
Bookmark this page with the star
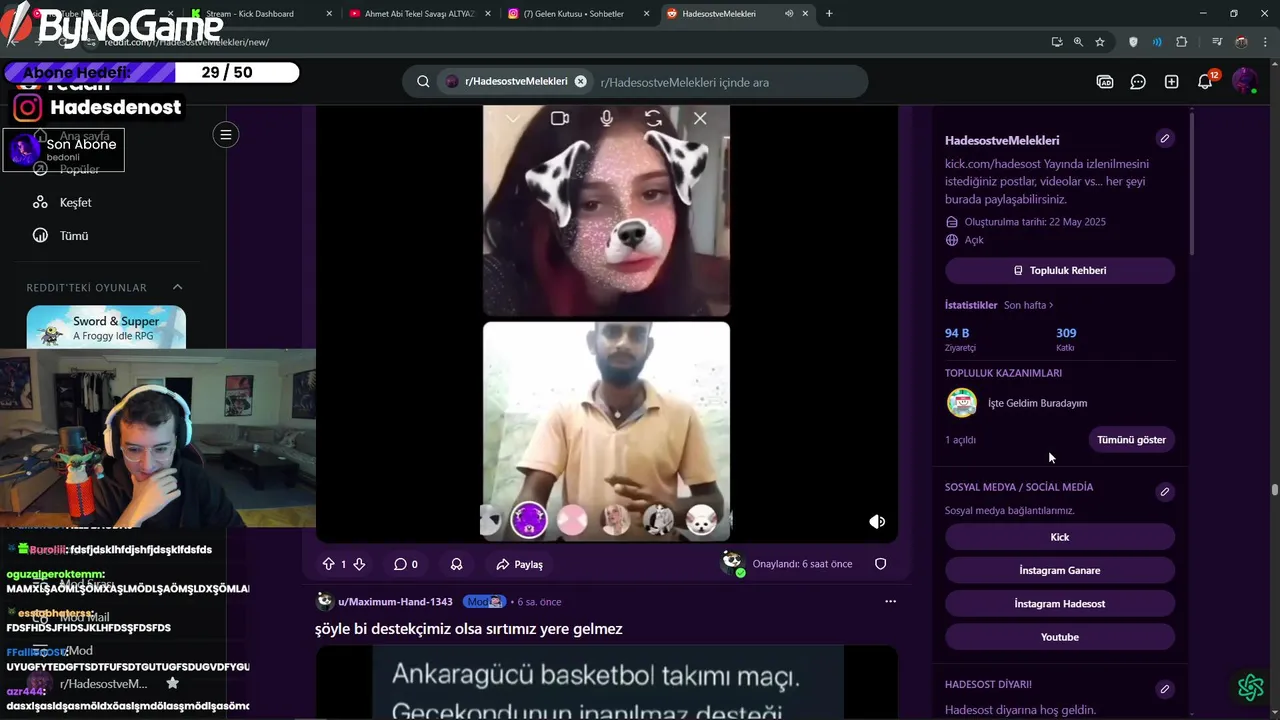(x=1100, y=42)
